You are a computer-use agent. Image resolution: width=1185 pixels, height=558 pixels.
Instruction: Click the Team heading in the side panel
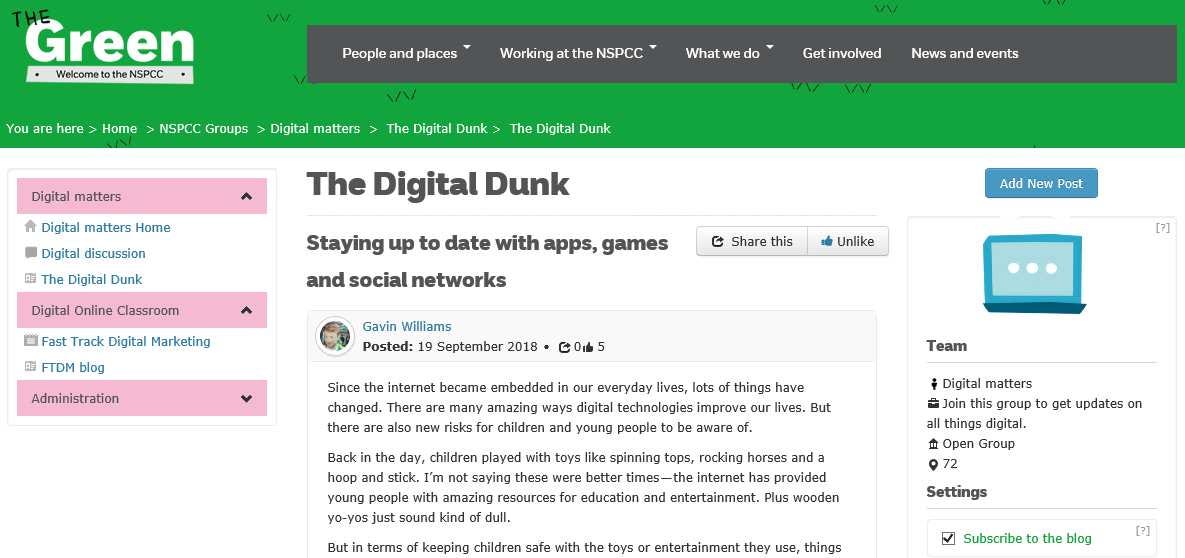pyautogui.click(x=946, y=346)
